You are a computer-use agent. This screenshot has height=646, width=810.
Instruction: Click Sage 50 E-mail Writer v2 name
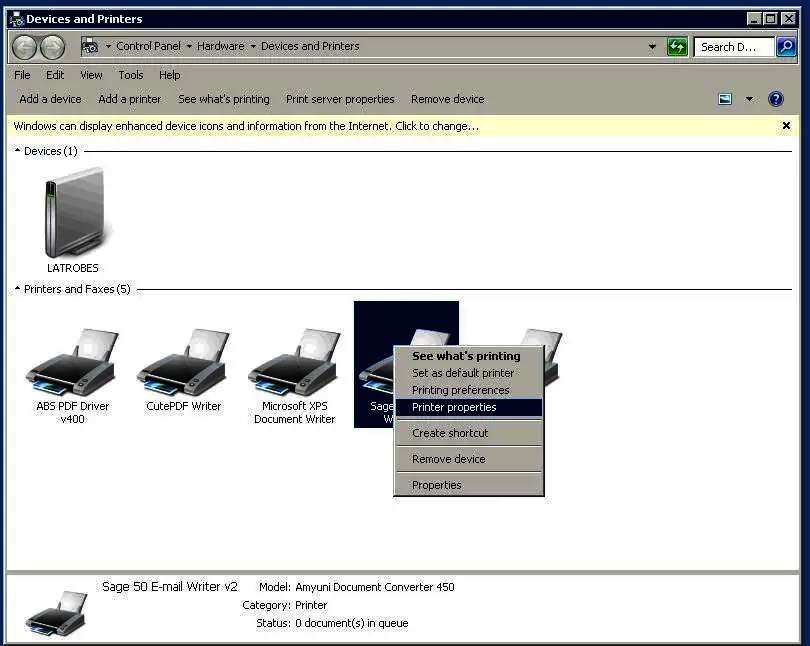pos(169,587)
